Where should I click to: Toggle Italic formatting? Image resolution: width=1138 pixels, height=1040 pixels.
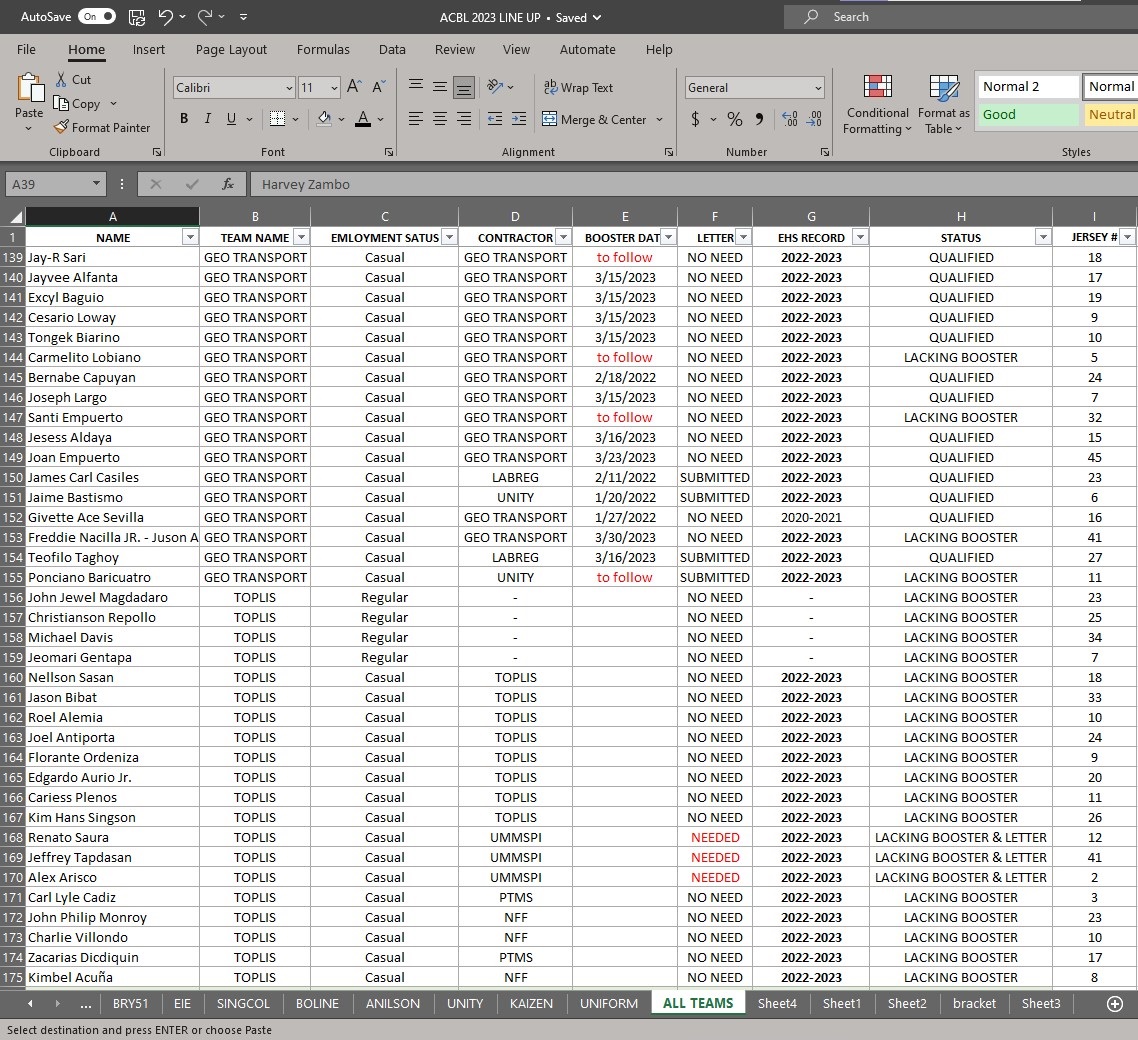(x=208, y=119)
